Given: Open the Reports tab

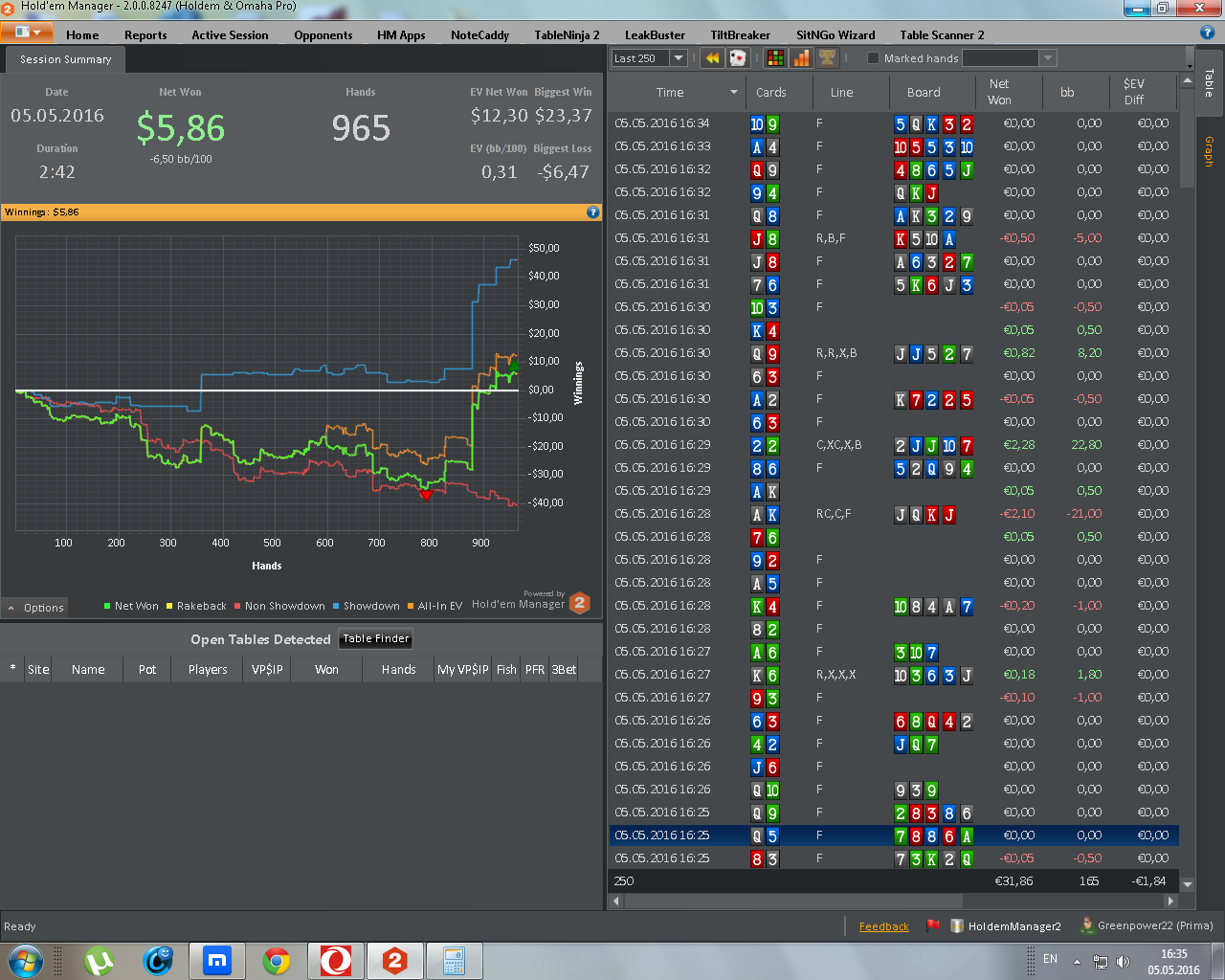Looking at the screenshot, I should pyautogui.click(x=145, y=35).
